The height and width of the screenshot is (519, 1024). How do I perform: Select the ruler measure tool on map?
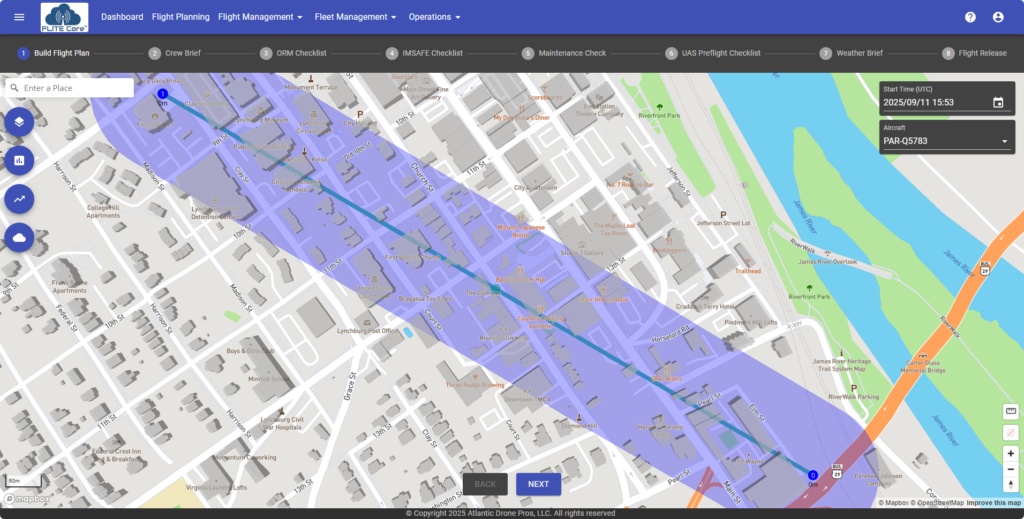tap(1010, 411)
